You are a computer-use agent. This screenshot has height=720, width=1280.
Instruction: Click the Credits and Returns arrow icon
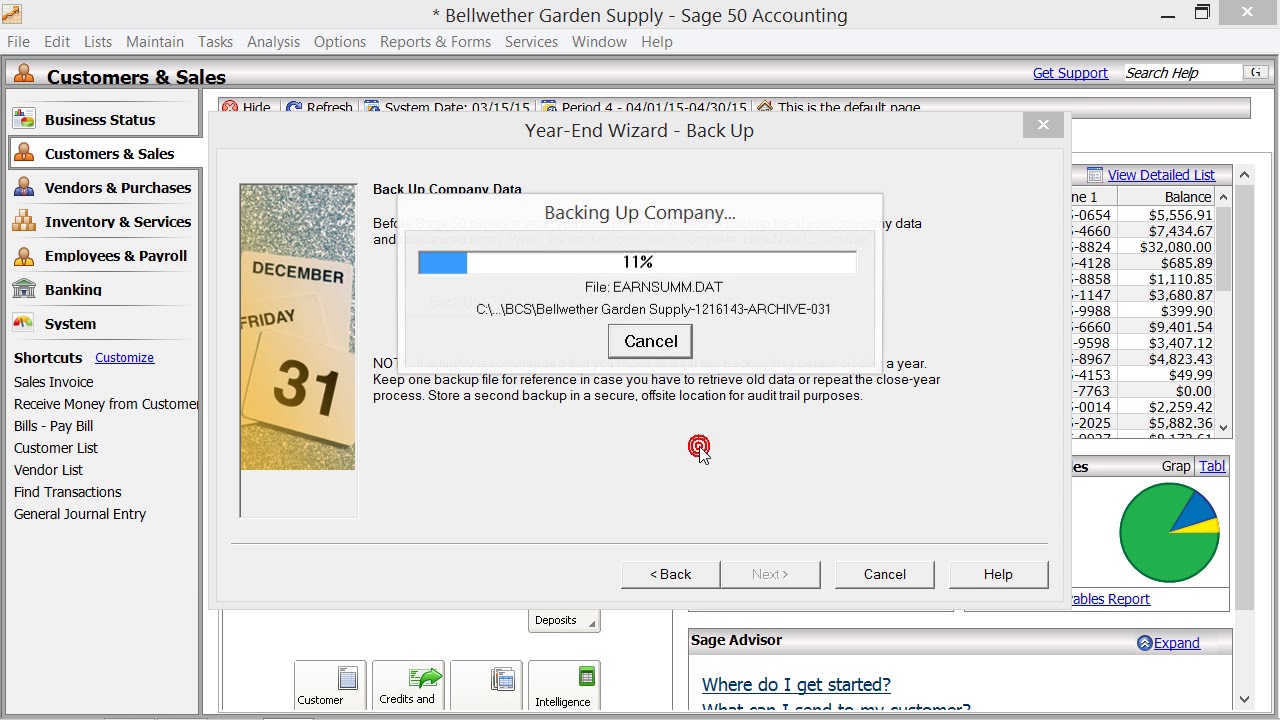pyautogui.click(x=425, y=678)
